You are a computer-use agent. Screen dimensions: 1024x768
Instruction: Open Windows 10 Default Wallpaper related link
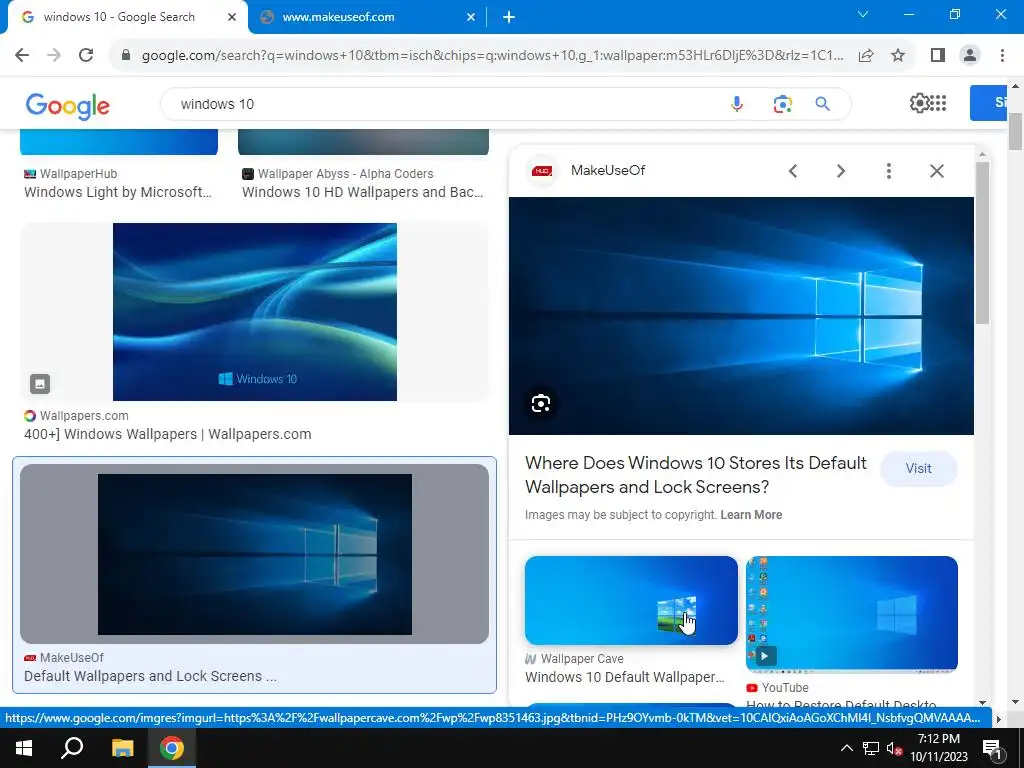[x=625, y=677]
